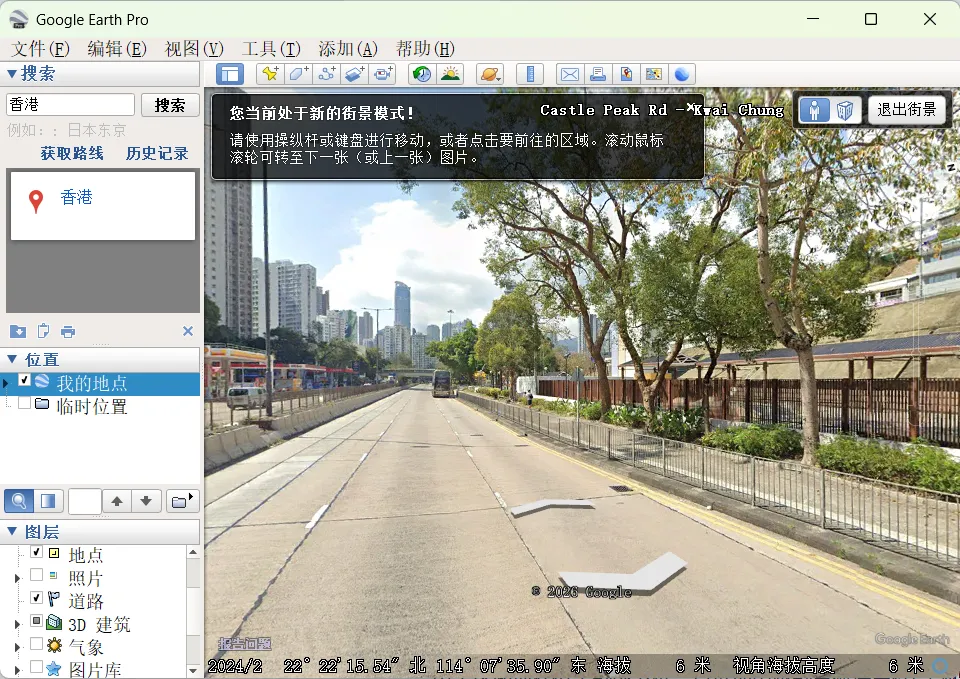Open the add polygon tool

pyautogui.click(x=298, y=73)
